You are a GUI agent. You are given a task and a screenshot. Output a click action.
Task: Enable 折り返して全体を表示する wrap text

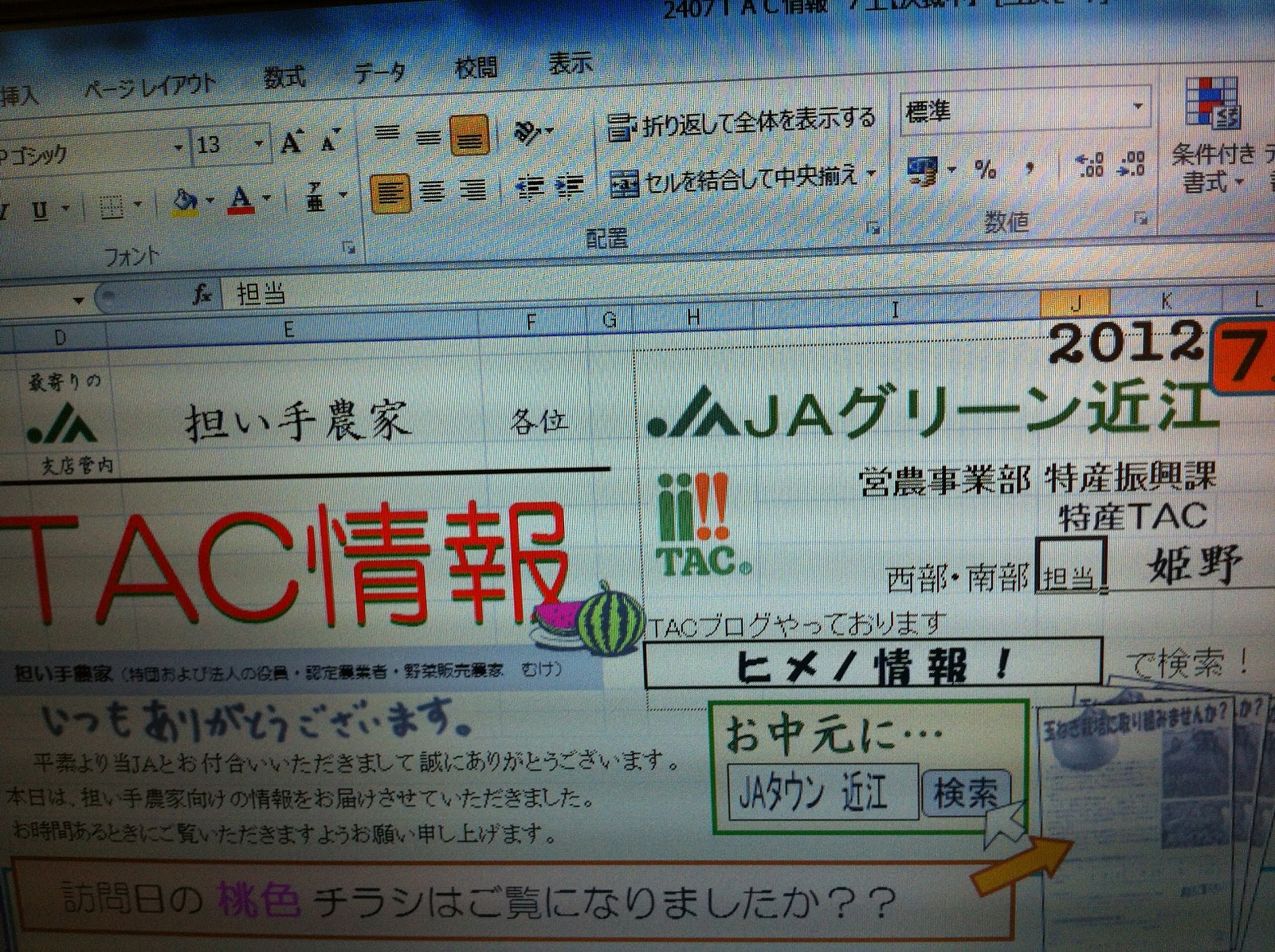pos(742,123)
